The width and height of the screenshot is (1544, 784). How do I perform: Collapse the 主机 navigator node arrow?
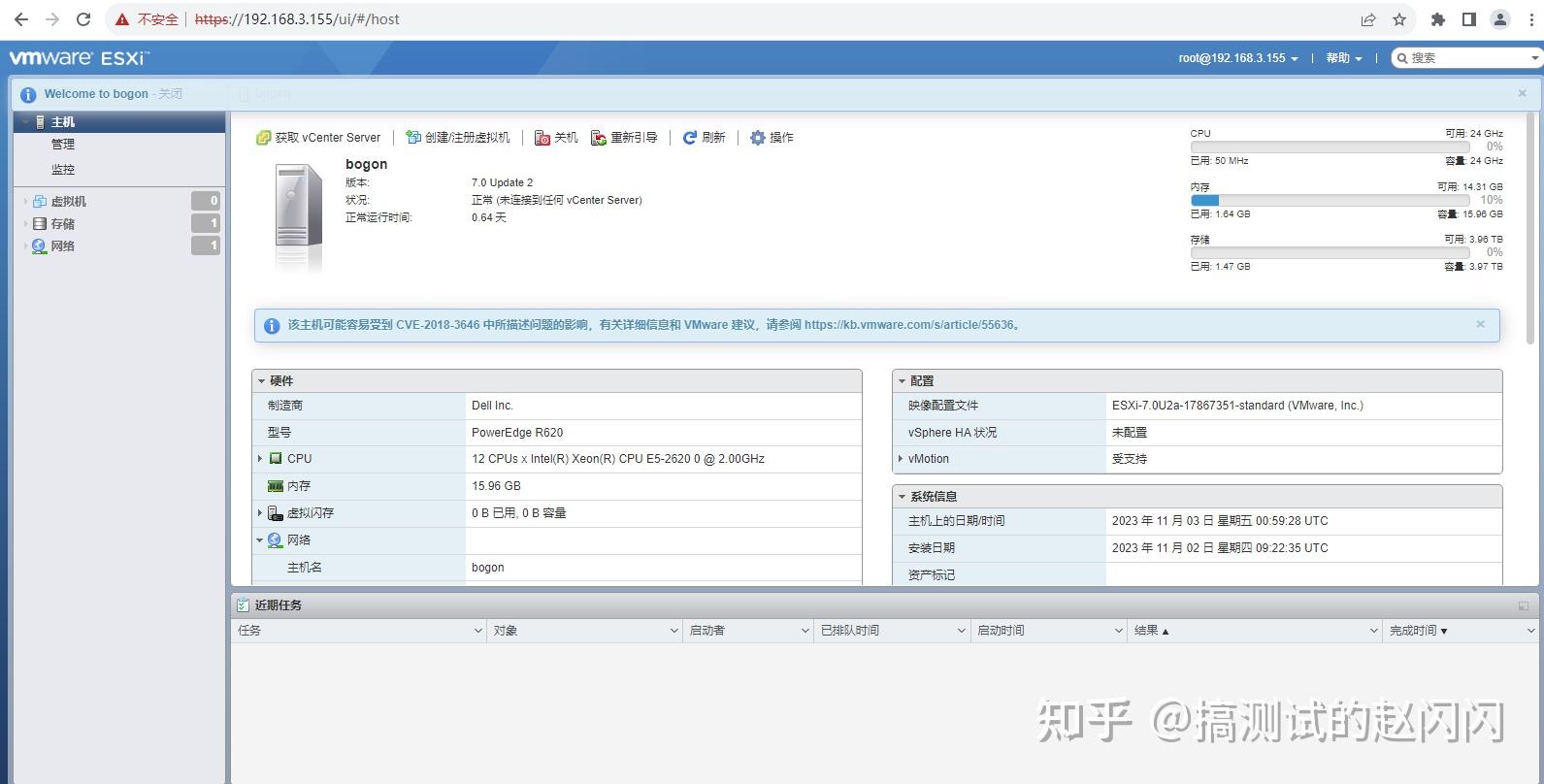tap(25, 122)
